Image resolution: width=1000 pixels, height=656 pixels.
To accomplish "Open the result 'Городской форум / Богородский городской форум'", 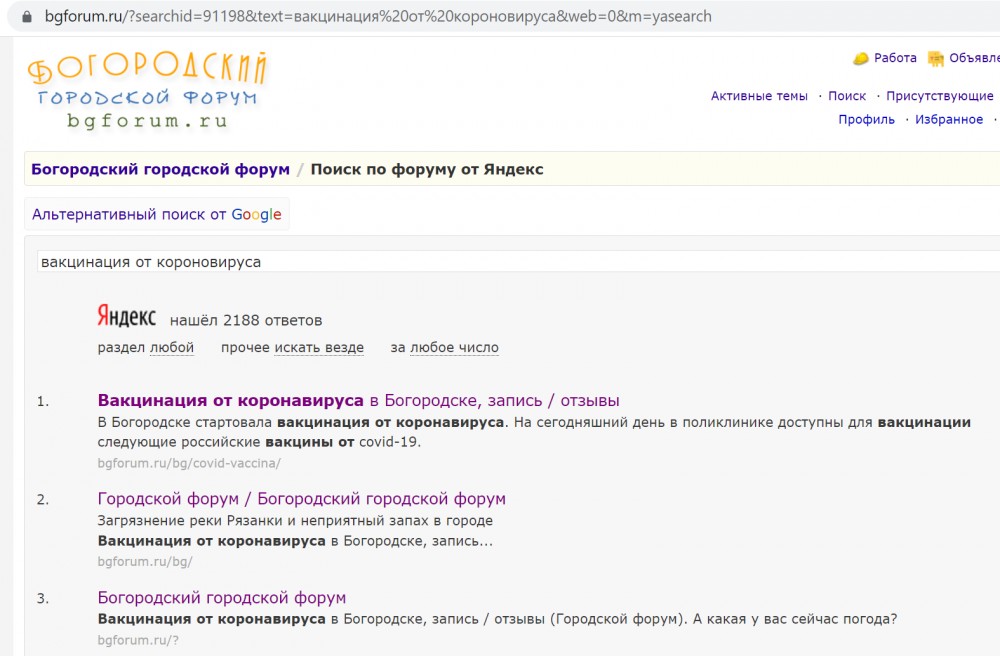I will (301, 498).
